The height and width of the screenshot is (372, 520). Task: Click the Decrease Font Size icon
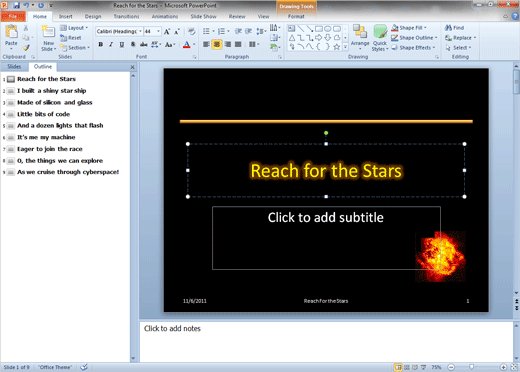(x=177, y=31)
